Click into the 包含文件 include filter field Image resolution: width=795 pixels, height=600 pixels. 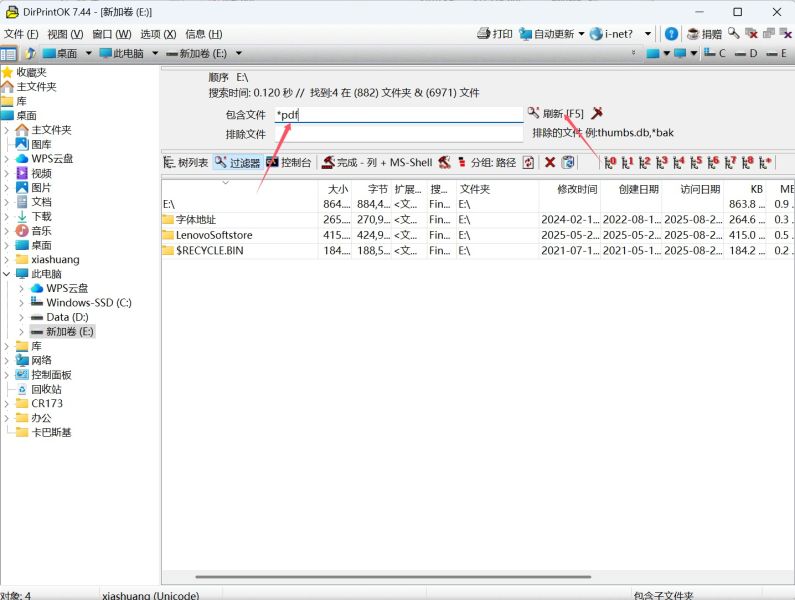(x=399, y=115)
